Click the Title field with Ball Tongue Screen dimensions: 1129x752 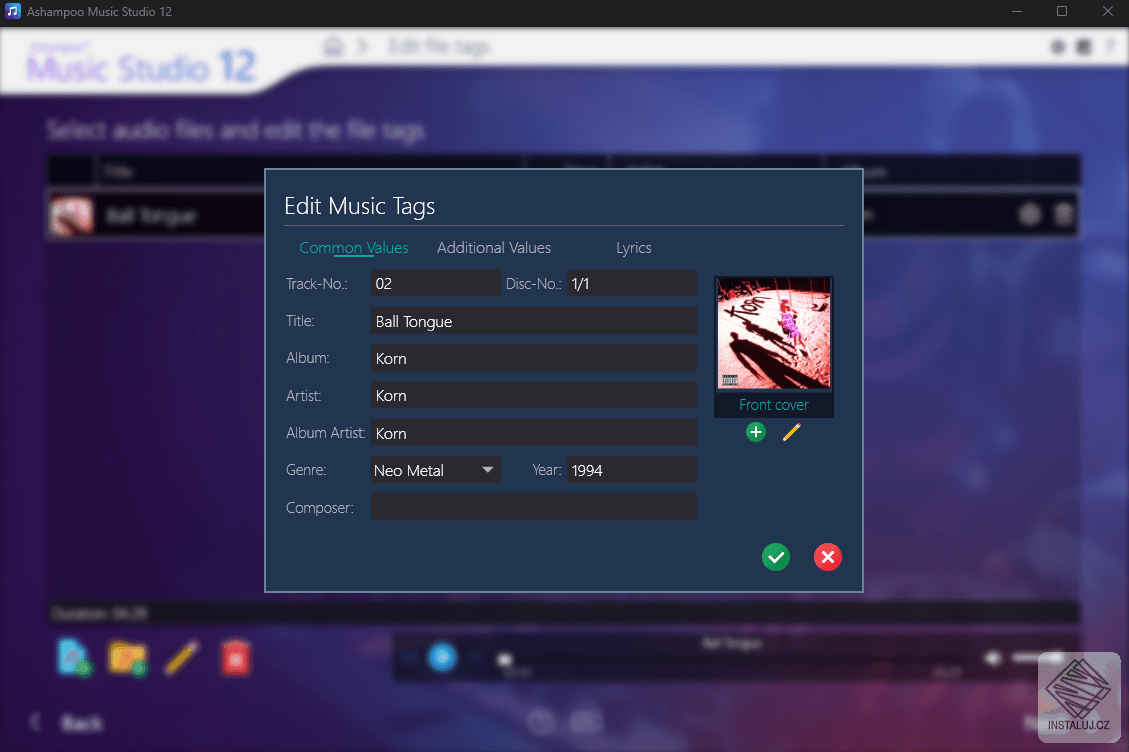534,321
